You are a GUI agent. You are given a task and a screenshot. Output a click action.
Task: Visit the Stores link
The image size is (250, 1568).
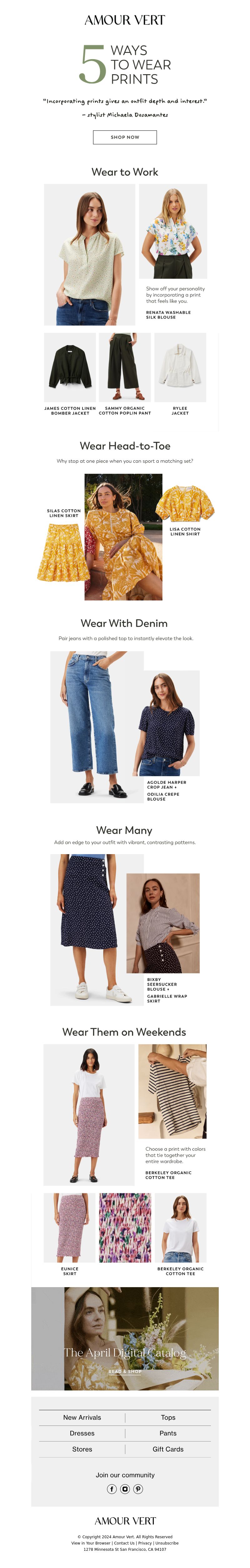tap(82, 1449)
